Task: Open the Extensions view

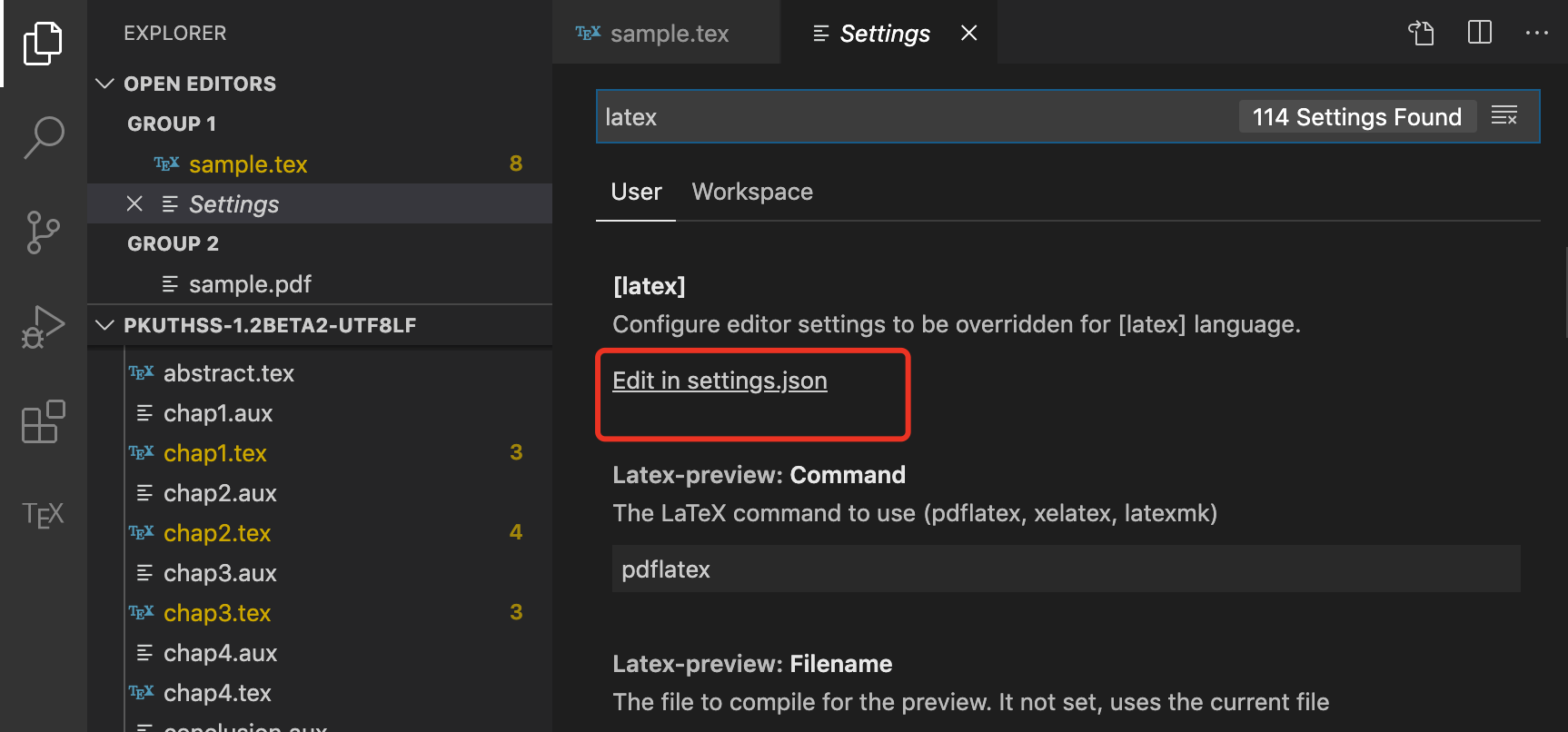Action: (43, 422)
